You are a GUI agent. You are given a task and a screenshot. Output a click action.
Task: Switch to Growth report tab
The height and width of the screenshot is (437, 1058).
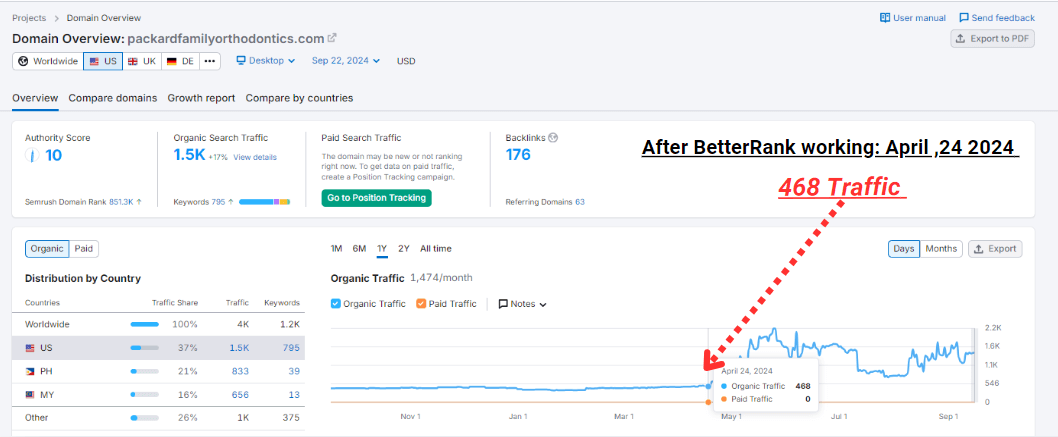201,98
